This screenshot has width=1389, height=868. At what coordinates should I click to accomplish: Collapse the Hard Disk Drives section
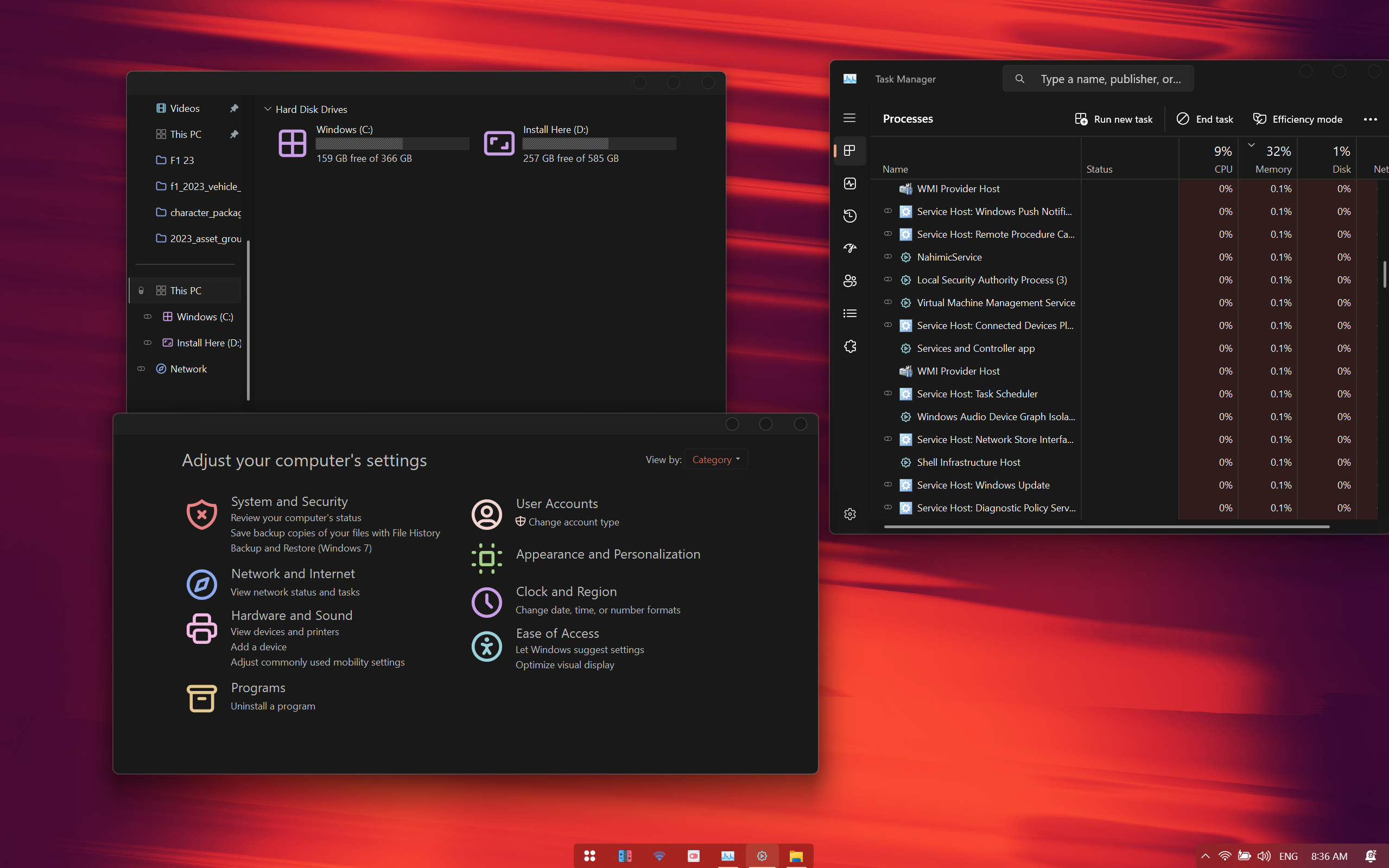click(x=267, y=109)
